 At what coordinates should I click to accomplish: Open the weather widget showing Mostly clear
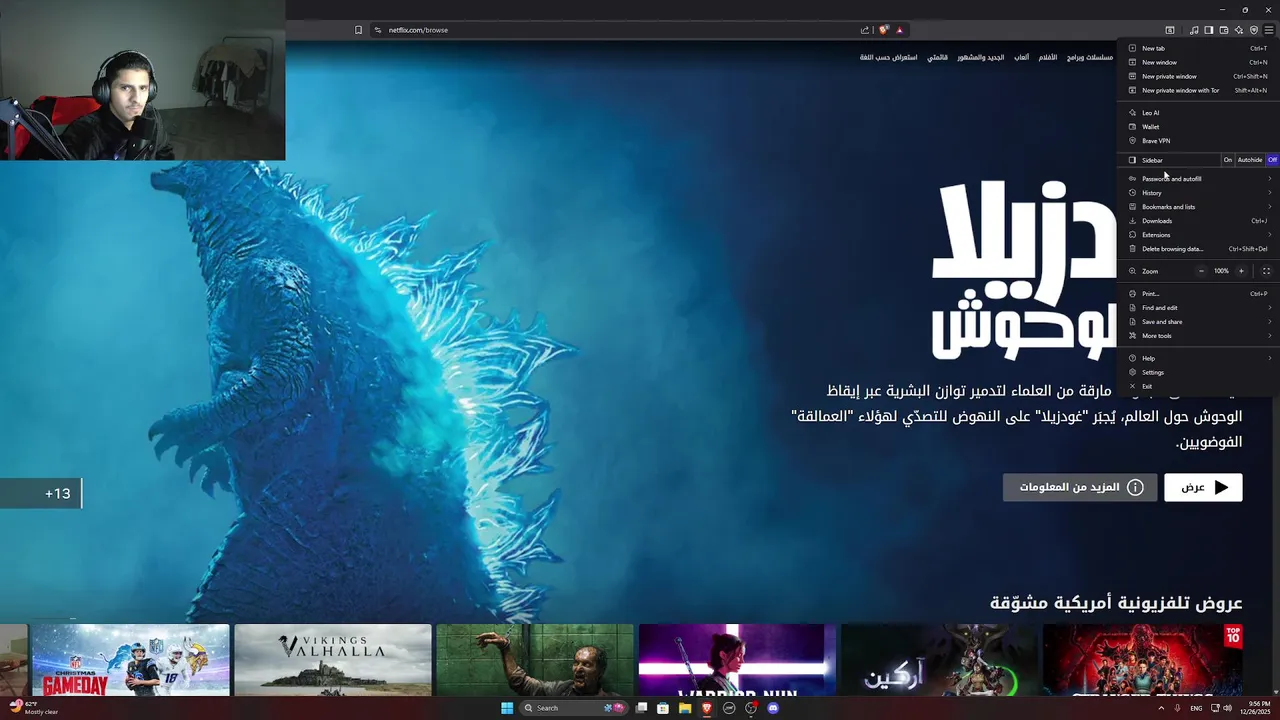33,708
